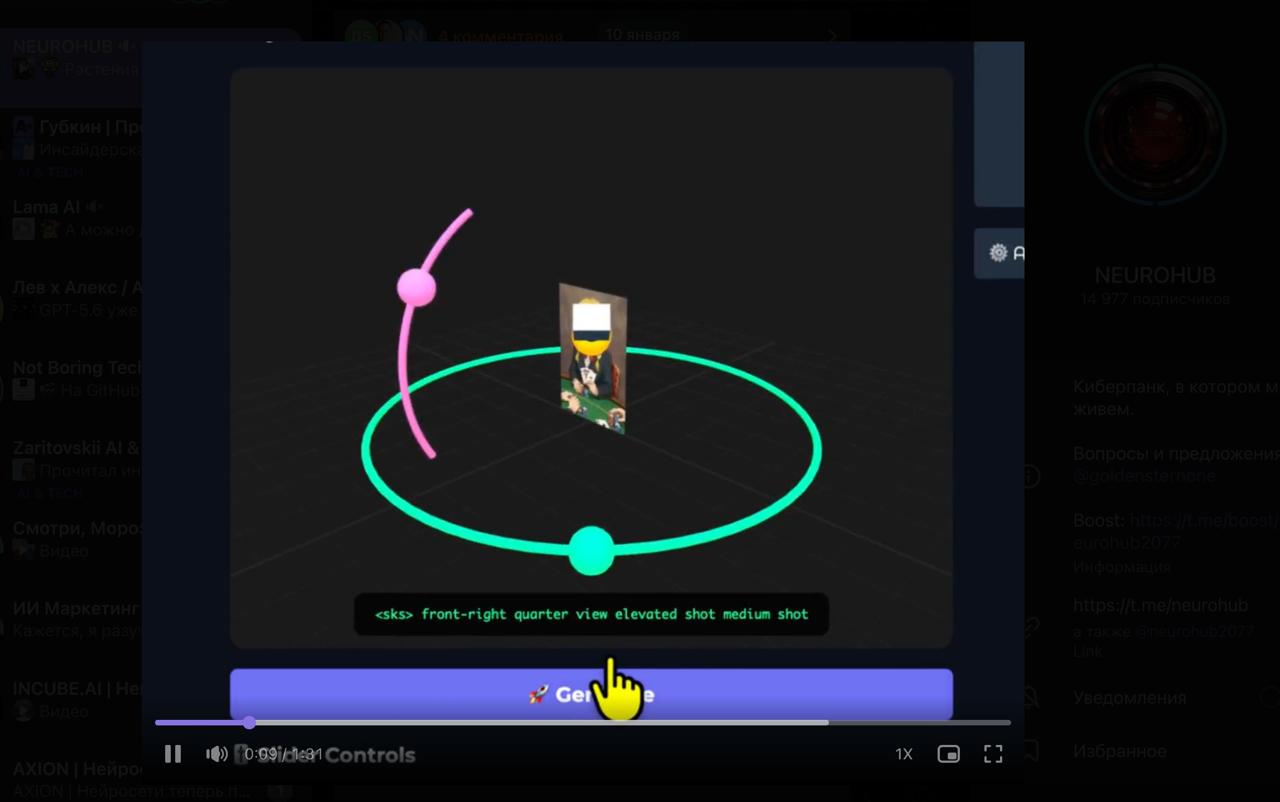Select the sks front-right quarter view prompt text
Image resolution: width=1280 pixels, height=802 pixels.
point(591,614)
